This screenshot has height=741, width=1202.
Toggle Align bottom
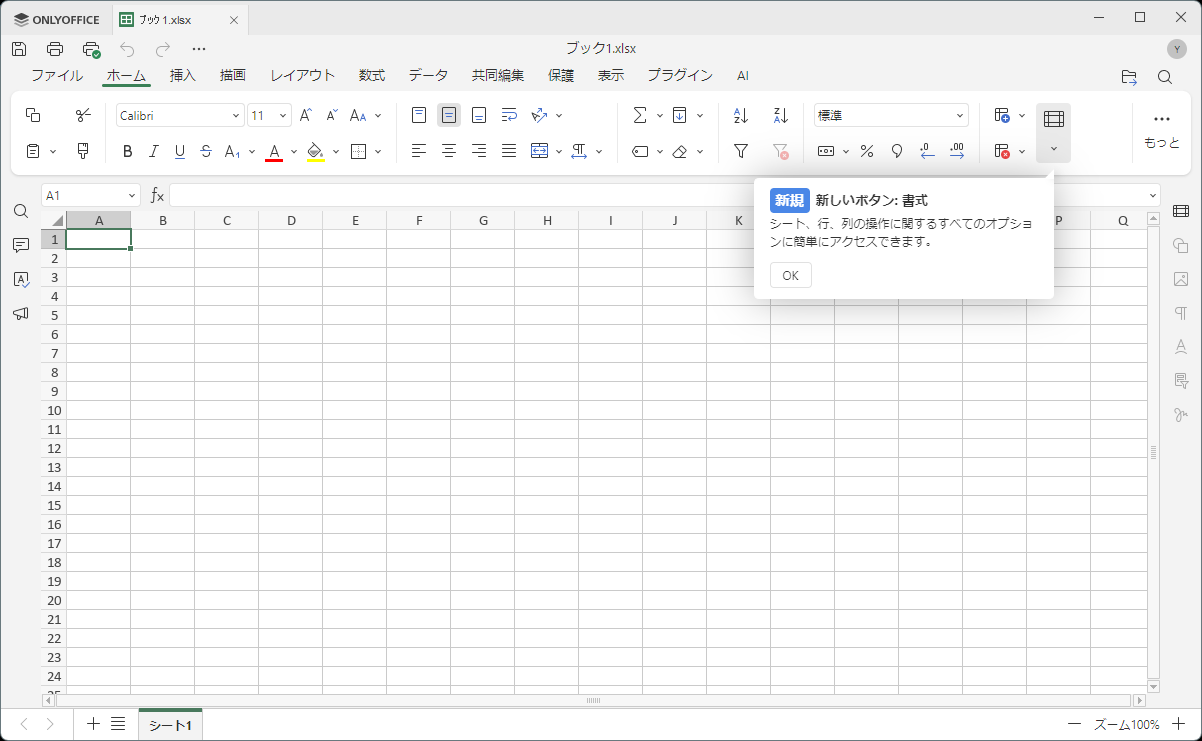pos(479,116)
